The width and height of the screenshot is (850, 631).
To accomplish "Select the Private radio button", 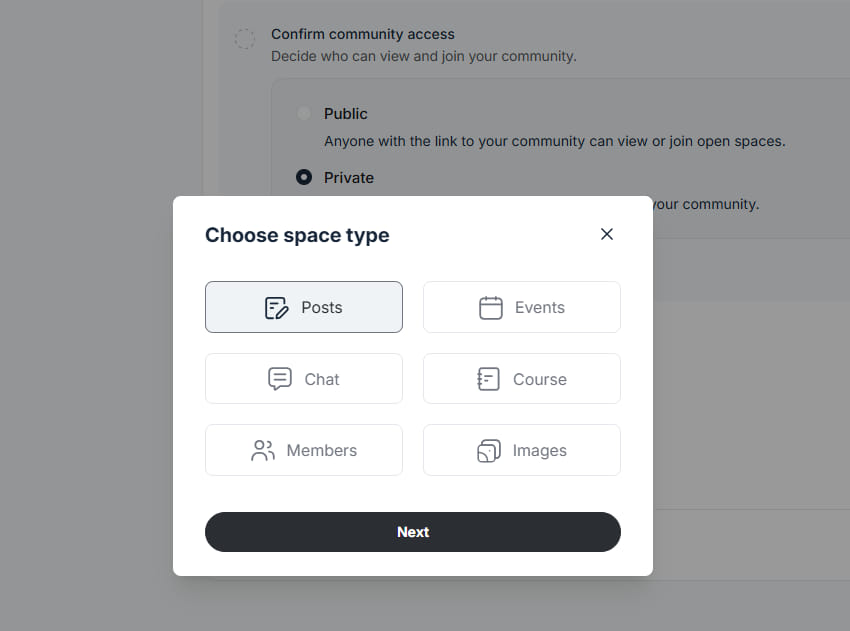I will 304,177.
